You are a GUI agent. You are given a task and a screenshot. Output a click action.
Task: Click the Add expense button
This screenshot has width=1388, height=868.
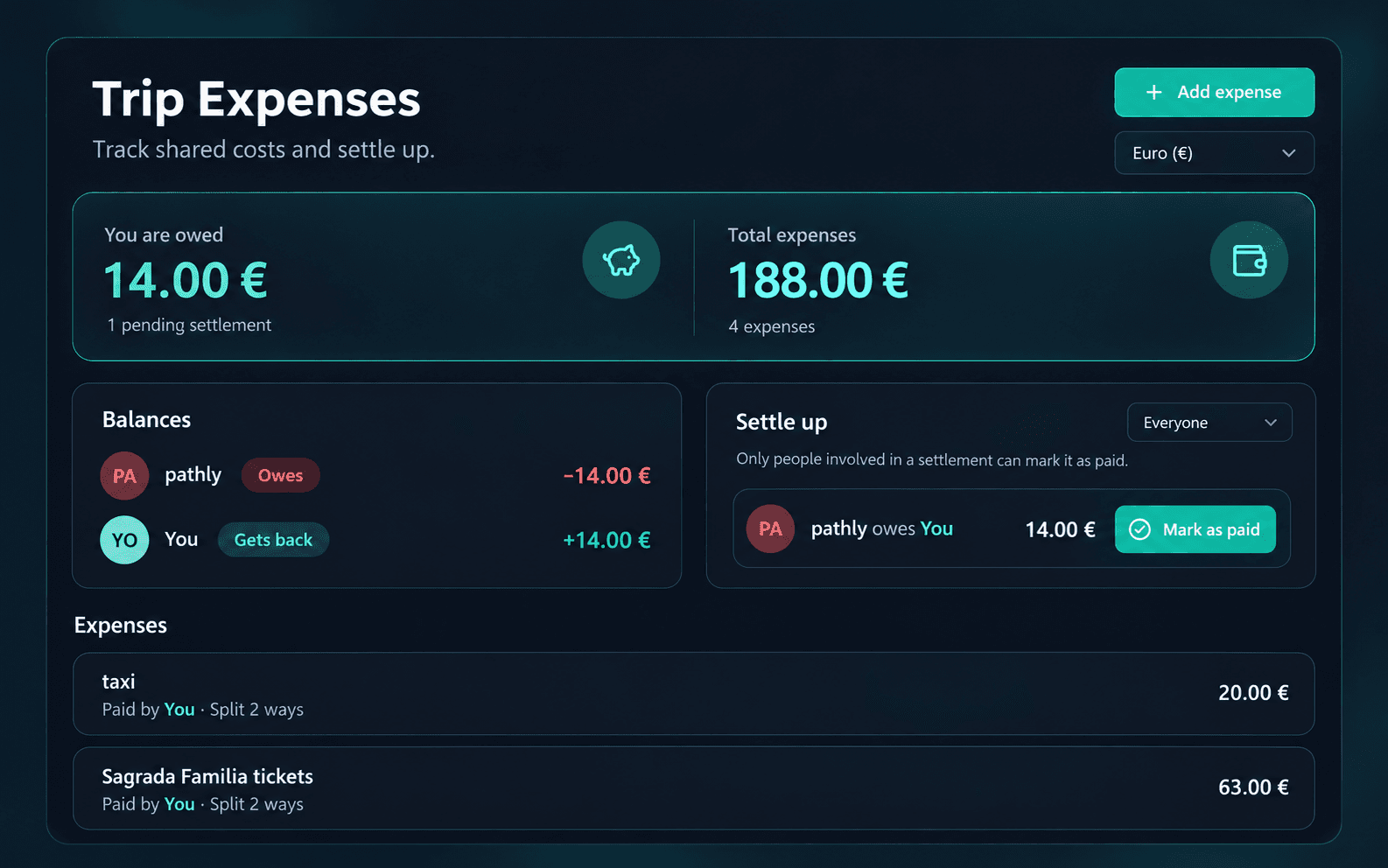(x=1214, y=92)
